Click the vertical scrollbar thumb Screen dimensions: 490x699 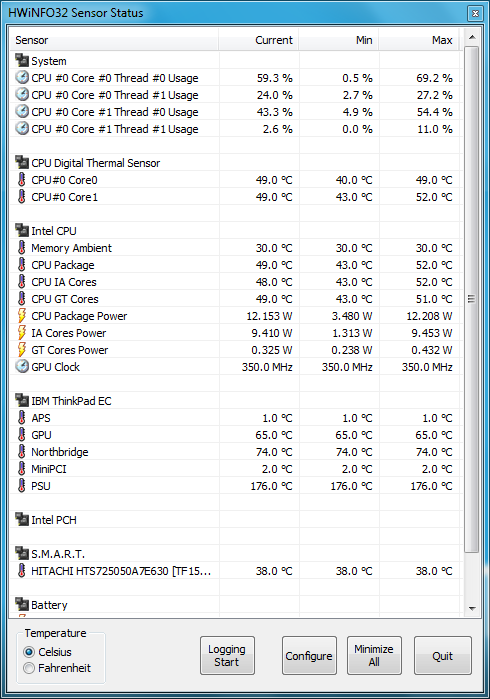[x=472, y=299]
